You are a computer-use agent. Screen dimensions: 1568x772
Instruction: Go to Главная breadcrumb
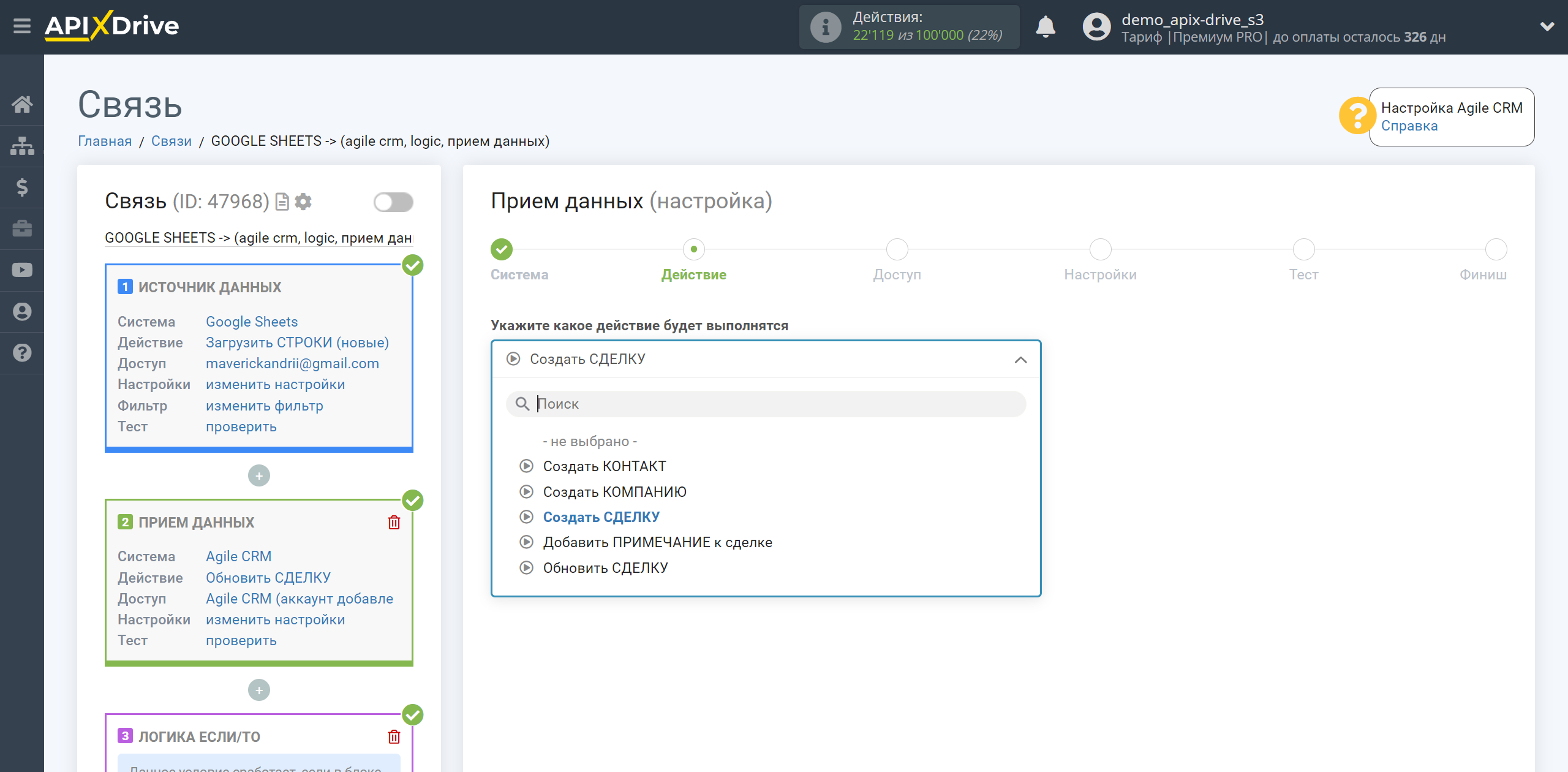click(x=105, y=141)
